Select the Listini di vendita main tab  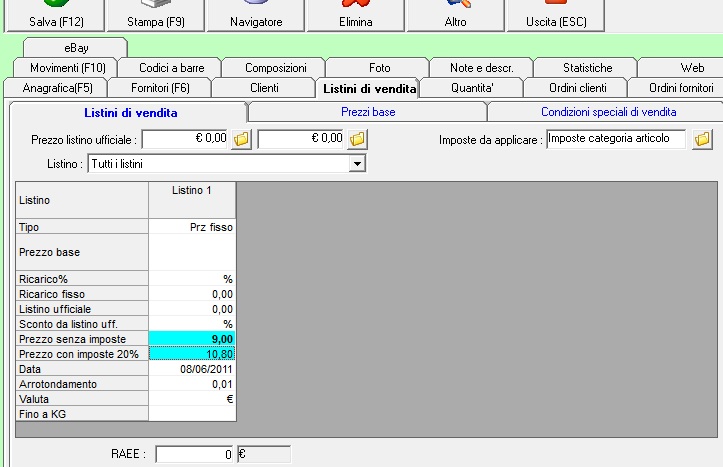coord(368,89)
